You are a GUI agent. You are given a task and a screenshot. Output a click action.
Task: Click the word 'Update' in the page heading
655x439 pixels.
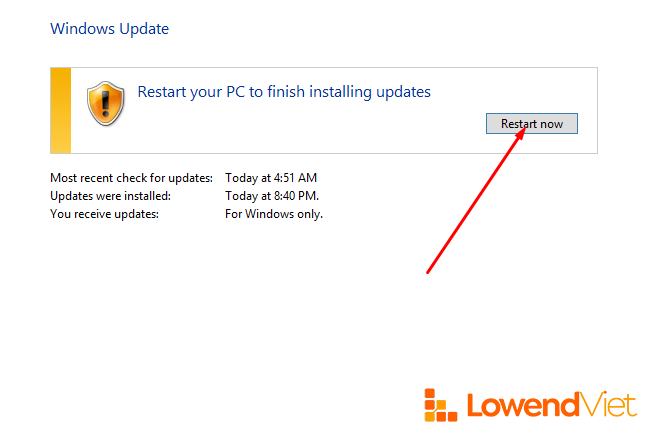(x=143, y=29)
